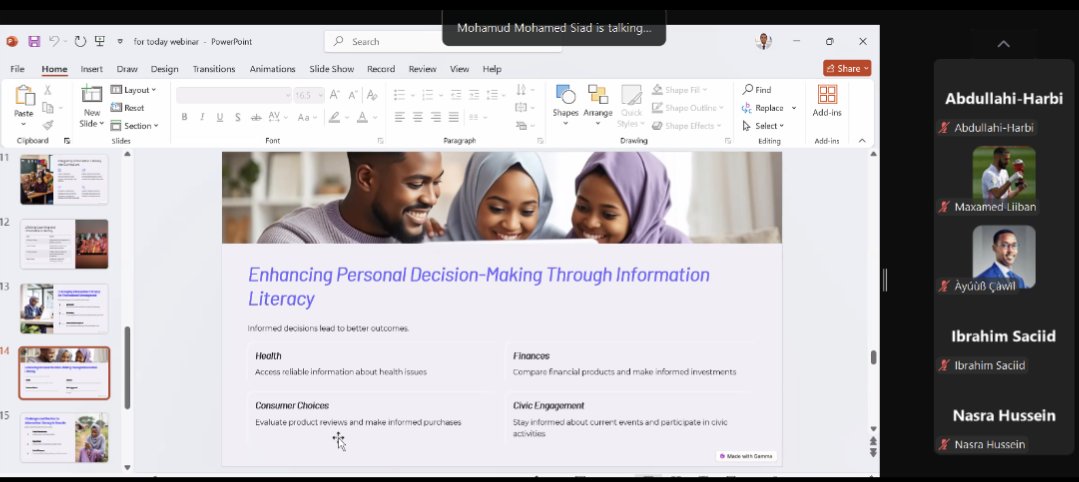Click the Undo arrow icon
This screenshot has width=1079, height=482.
point(54,41)
